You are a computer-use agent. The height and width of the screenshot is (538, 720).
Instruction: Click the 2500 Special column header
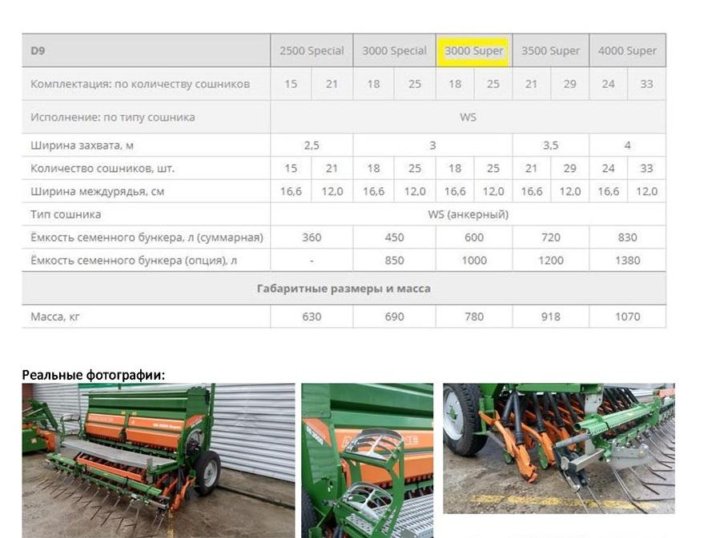pos(311,51)
